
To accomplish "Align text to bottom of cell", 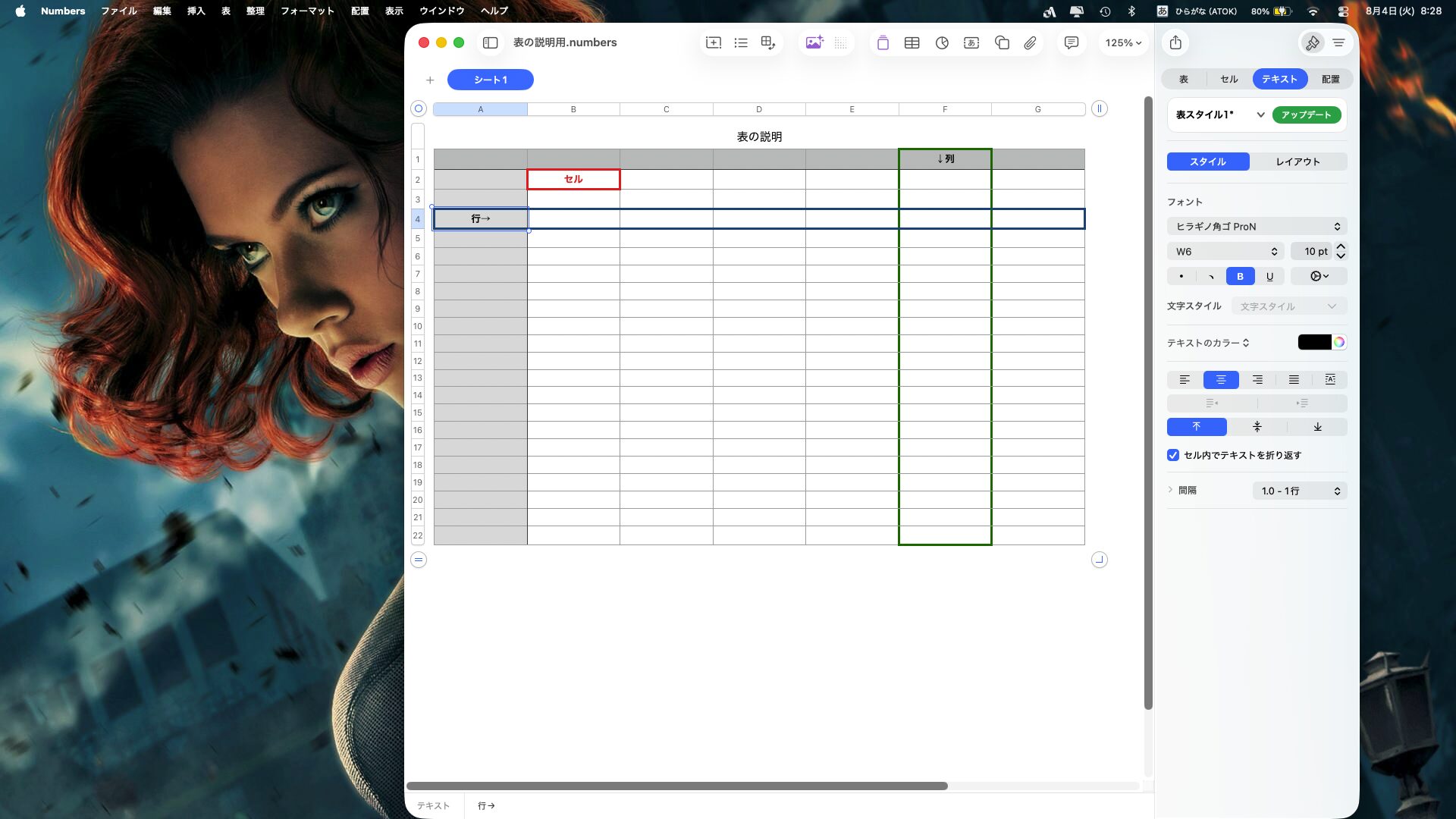I will point(1318,427).
